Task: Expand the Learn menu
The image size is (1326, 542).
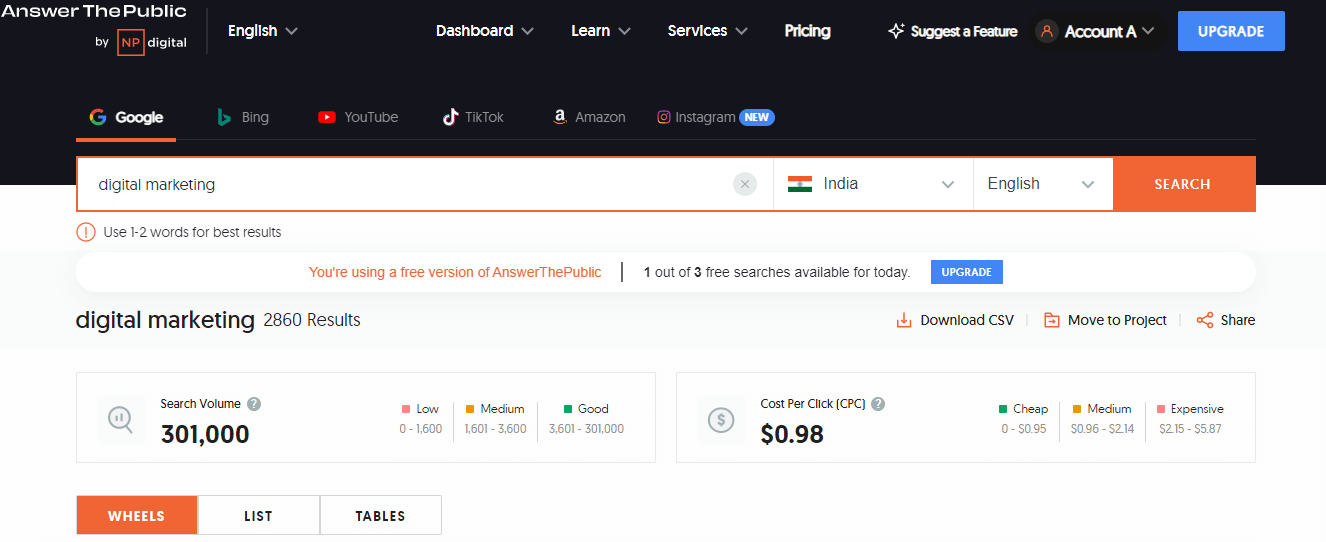Action: click(601, 31)
